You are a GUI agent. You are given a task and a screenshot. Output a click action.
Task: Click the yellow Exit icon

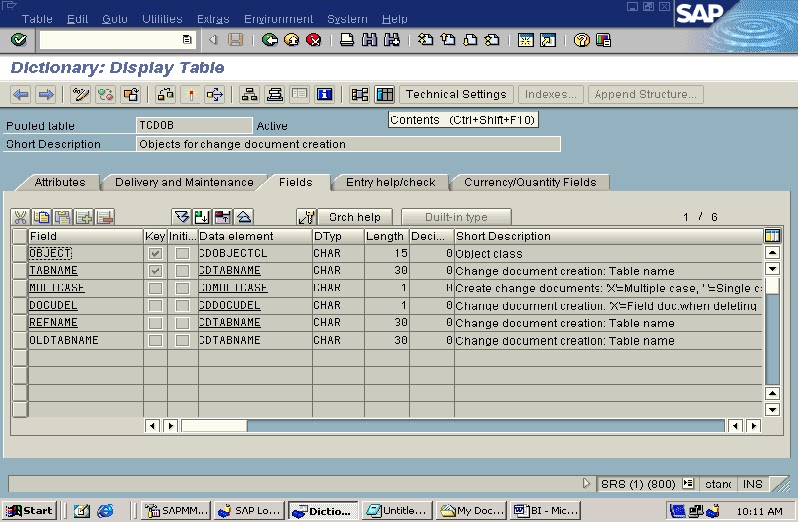point(292,40)
